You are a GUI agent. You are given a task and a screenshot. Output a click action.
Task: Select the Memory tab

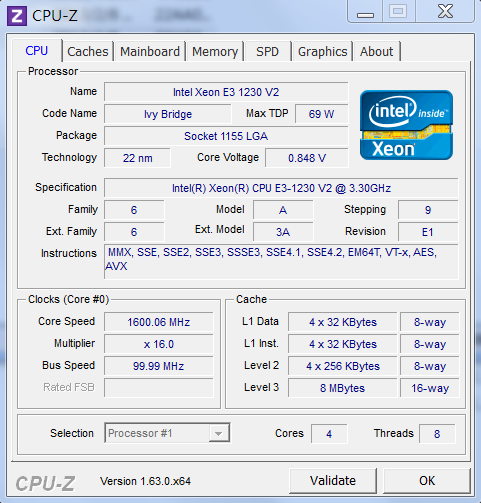215,51
